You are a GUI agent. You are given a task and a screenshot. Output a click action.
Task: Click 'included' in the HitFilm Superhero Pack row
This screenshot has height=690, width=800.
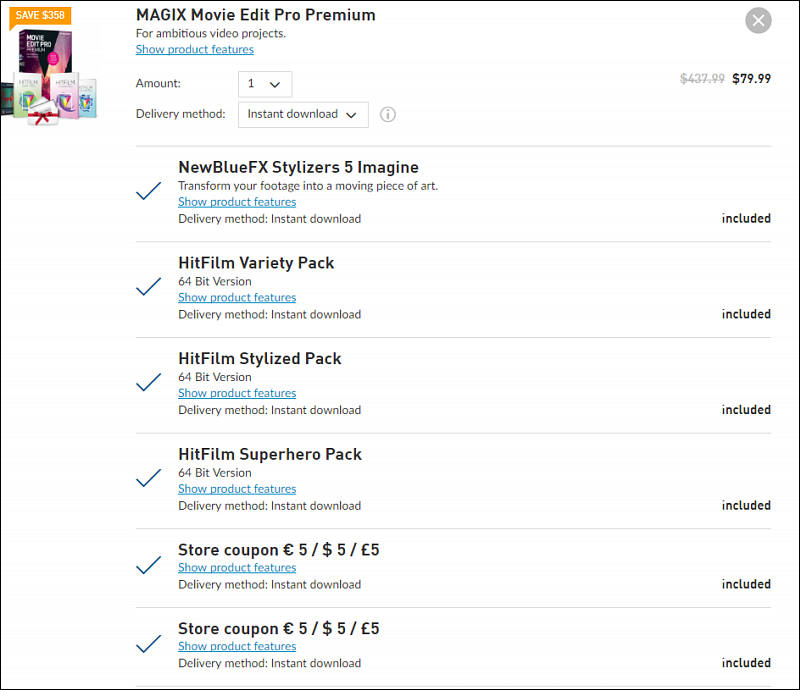click(x=746, y=505)
